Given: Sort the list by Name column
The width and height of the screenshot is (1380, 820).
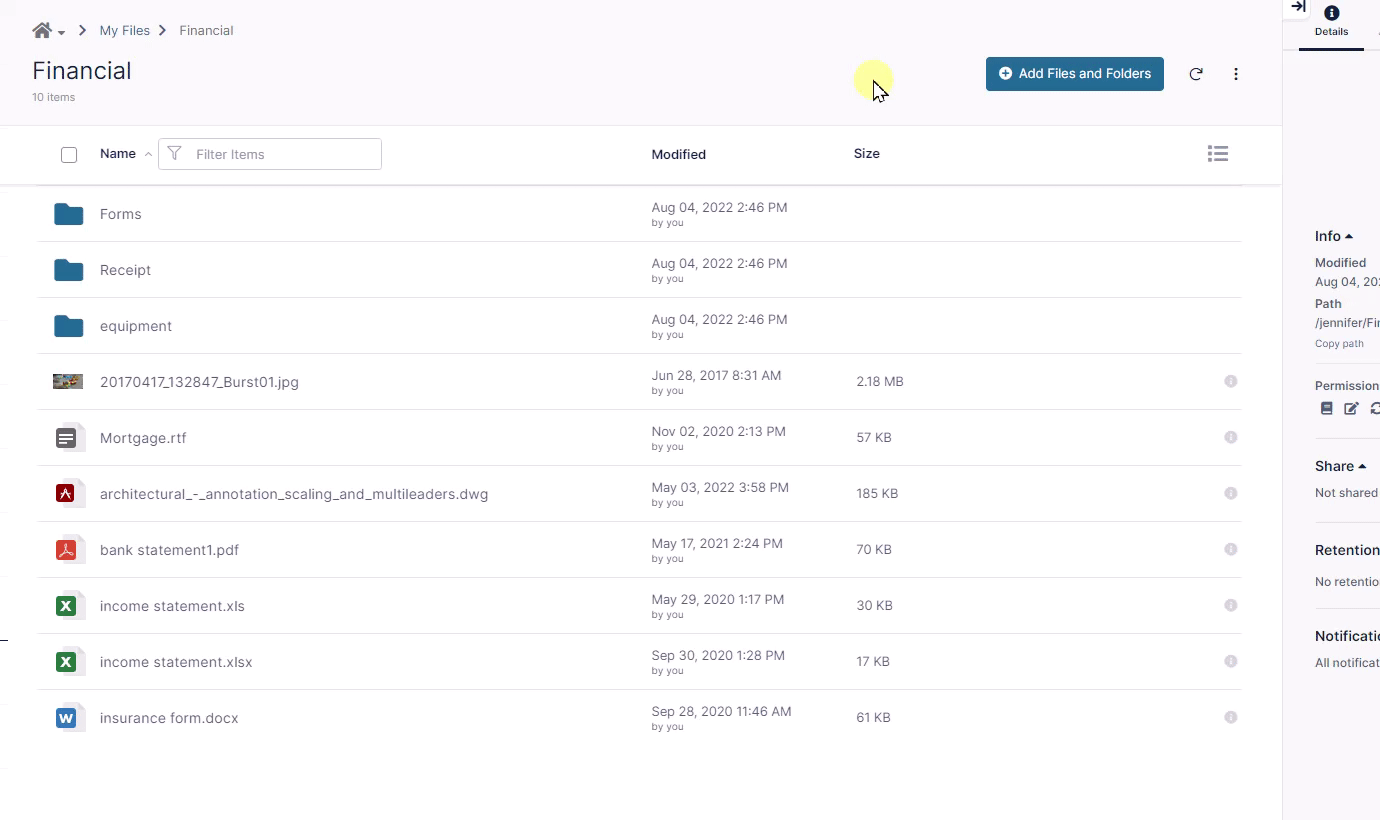Looking at the screenshot, I should coord(118,154).
